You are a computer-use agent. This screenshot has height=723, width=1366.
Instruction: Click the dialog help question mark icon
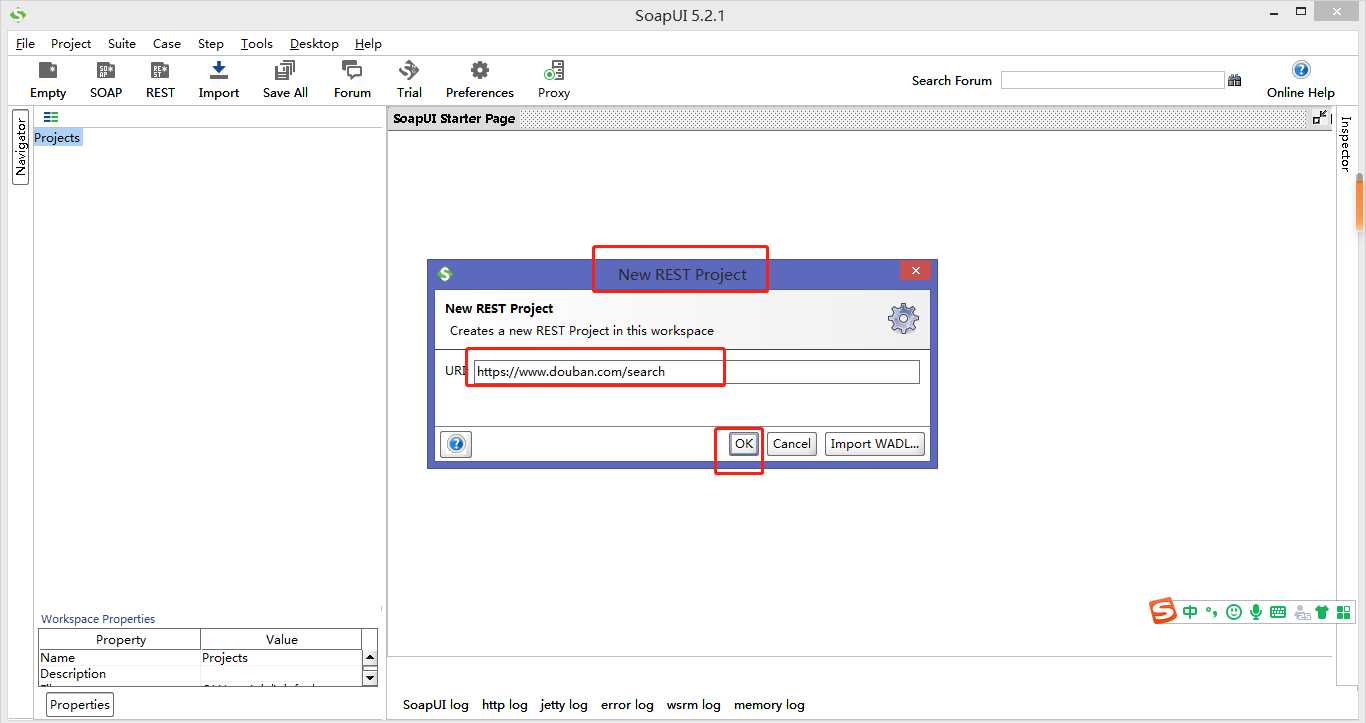pos(456,444)
